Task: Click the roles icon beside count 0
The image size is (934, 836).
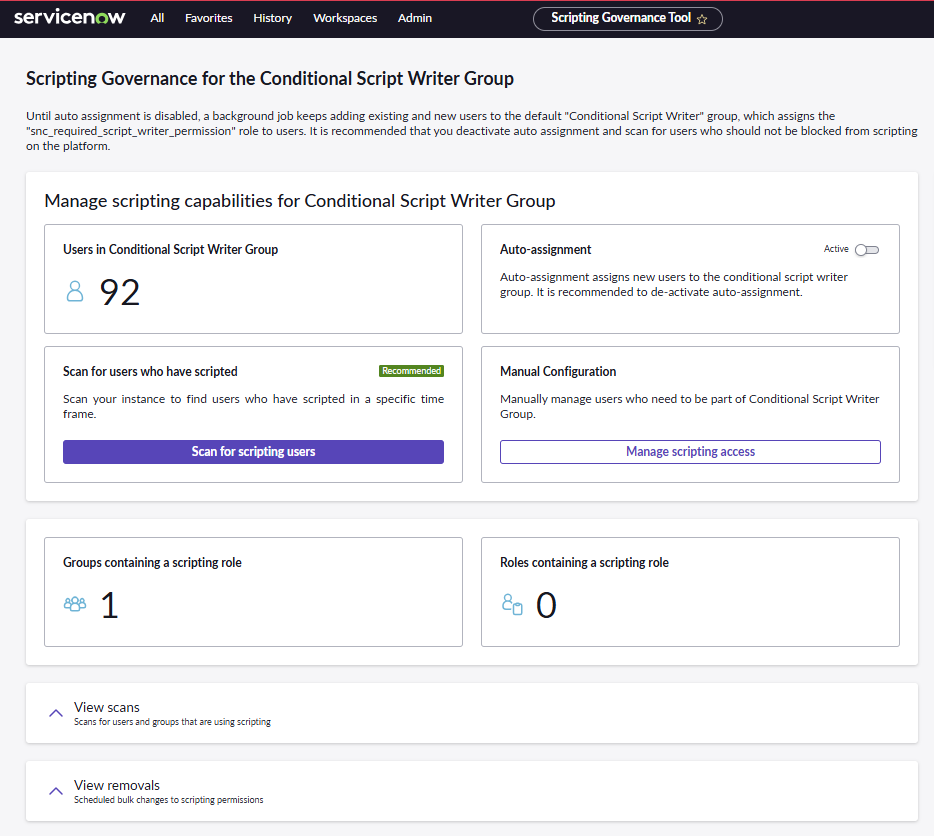Action: 512,604
